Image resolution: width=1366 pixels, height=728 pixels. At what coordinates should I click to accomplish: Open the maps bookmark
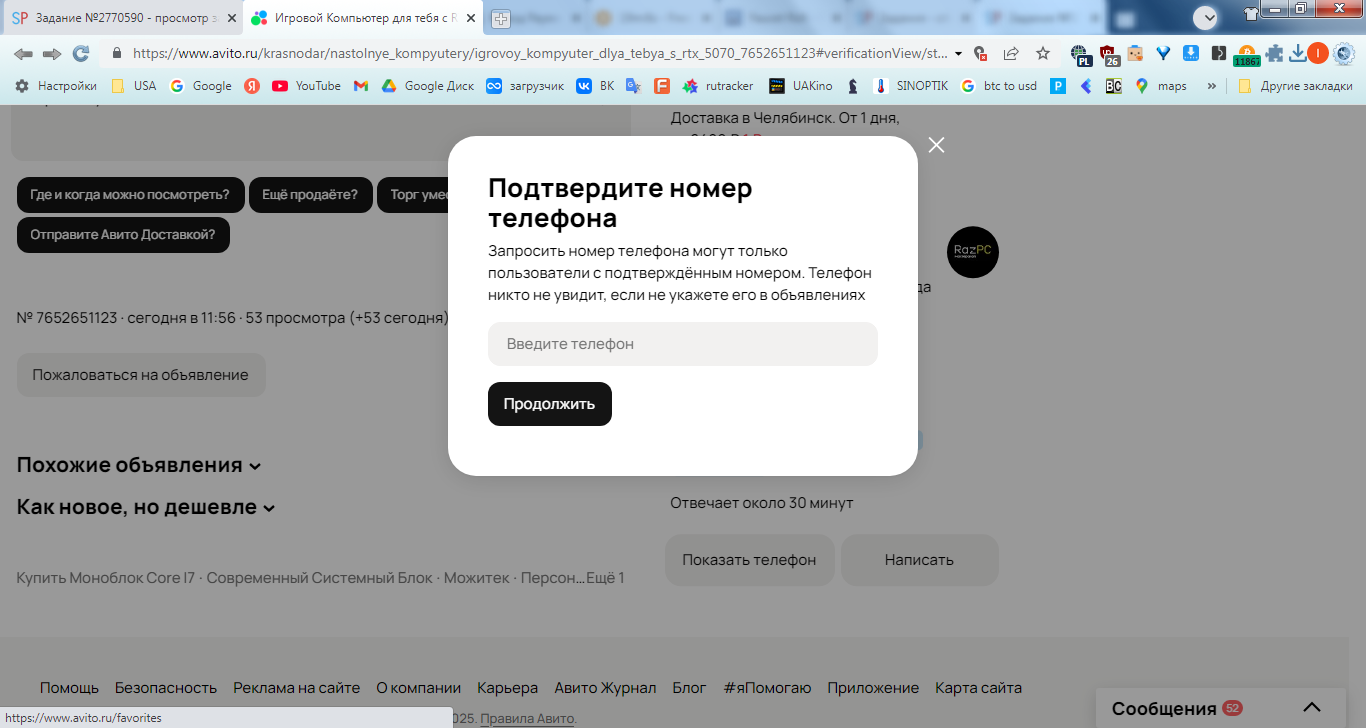click(x=1161, y=86)
